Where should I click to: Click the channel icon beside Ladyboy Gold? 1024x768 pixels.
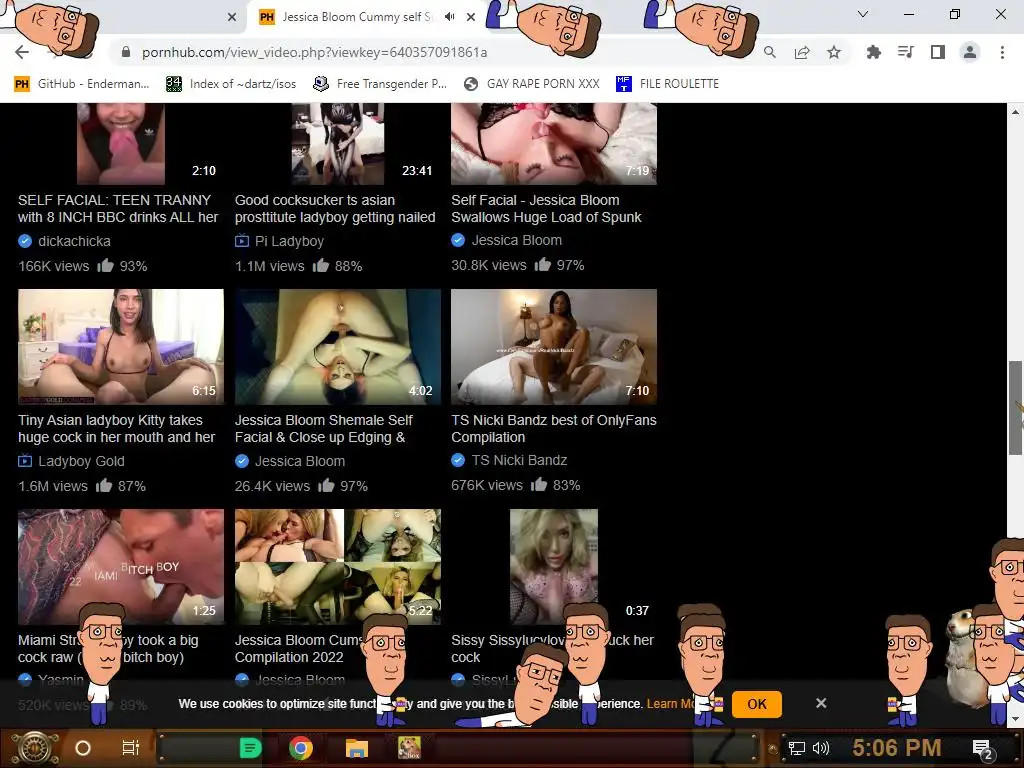click(25, 461)
